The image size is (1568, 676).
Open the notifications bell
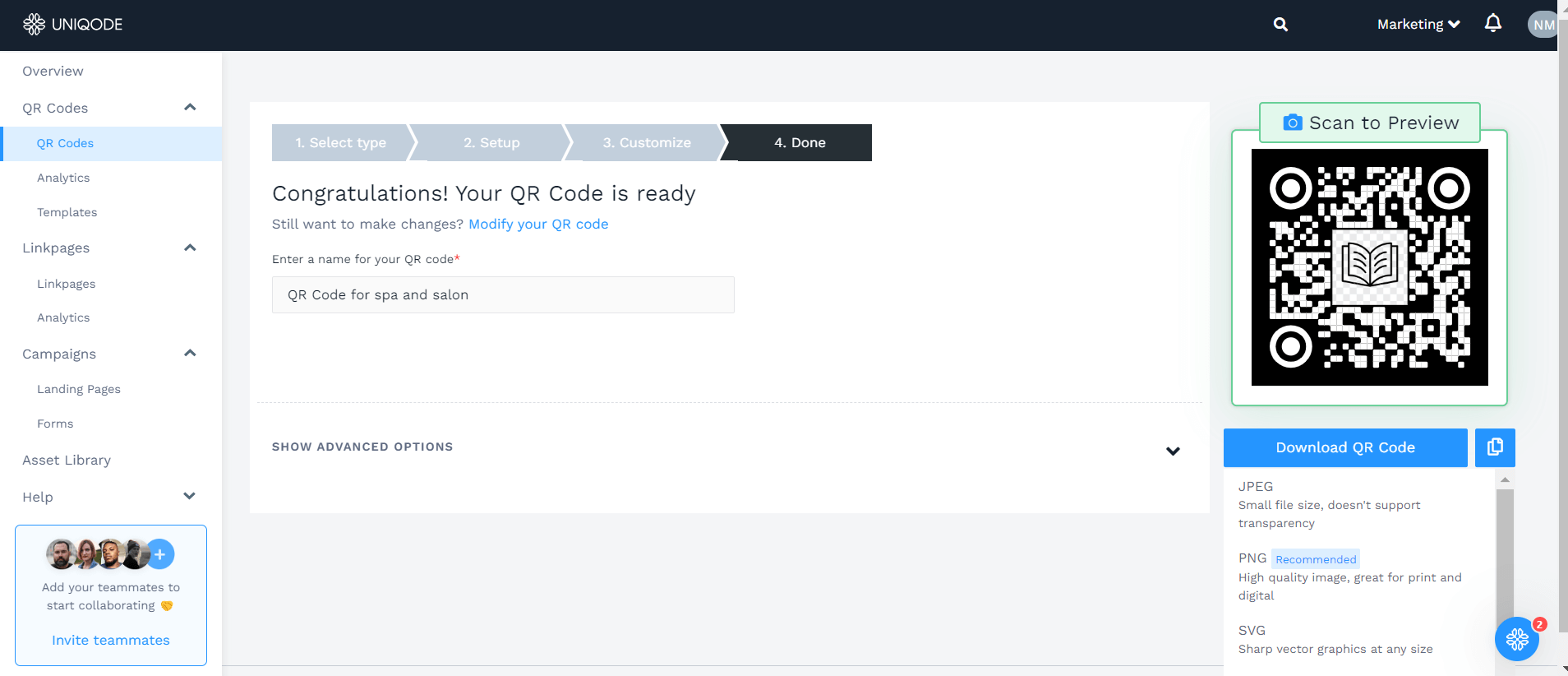pos(1493,24)
